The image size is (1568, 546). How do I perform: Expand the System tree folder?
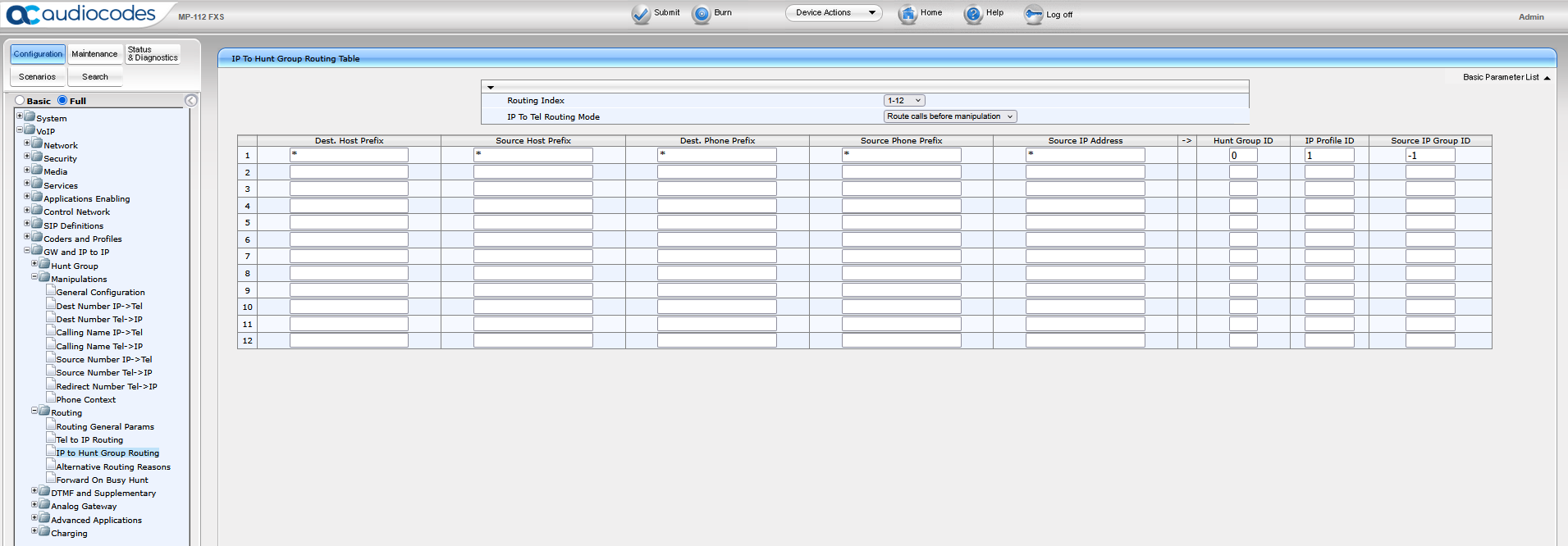pos(20,116)
